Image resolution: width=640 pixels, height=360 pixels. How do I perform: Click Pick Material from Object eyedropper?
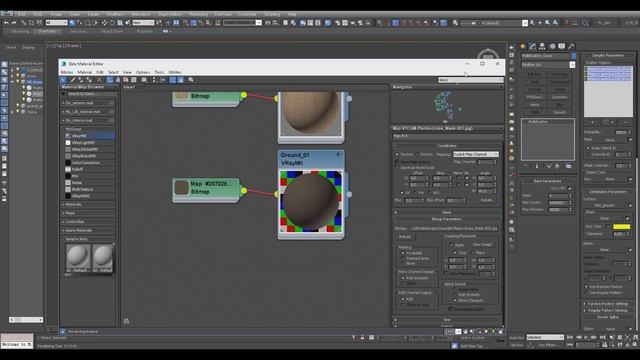tap(73, 80)
